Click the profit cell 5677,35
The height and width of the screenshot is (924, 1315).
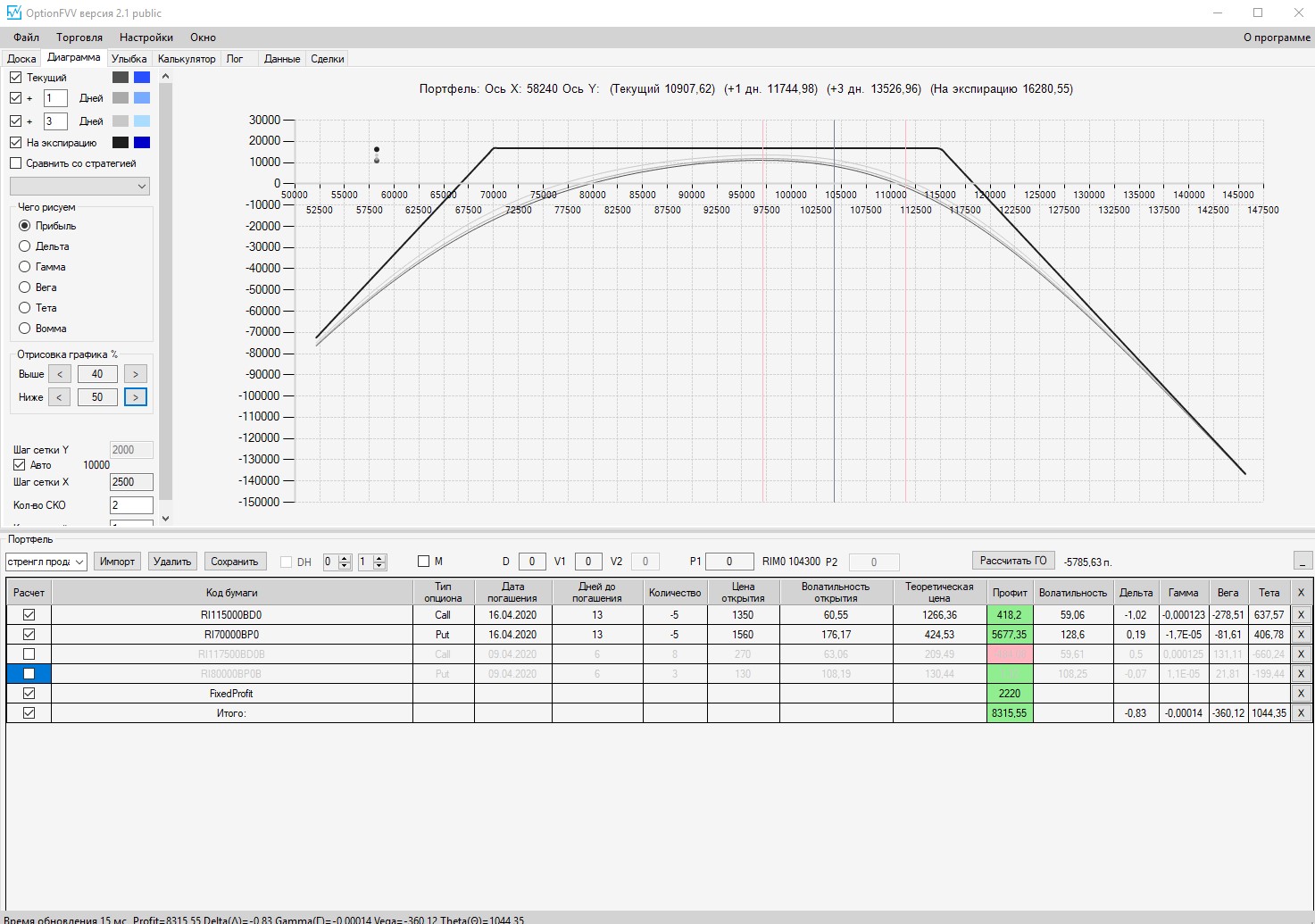point(1010,635)
